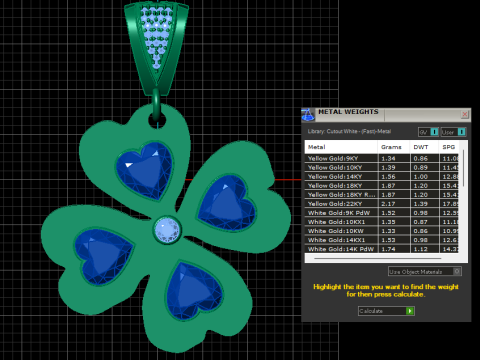Select the jump ring connecting the bail and clover
The height and width of the screenshot is (360, 480).
156,104
